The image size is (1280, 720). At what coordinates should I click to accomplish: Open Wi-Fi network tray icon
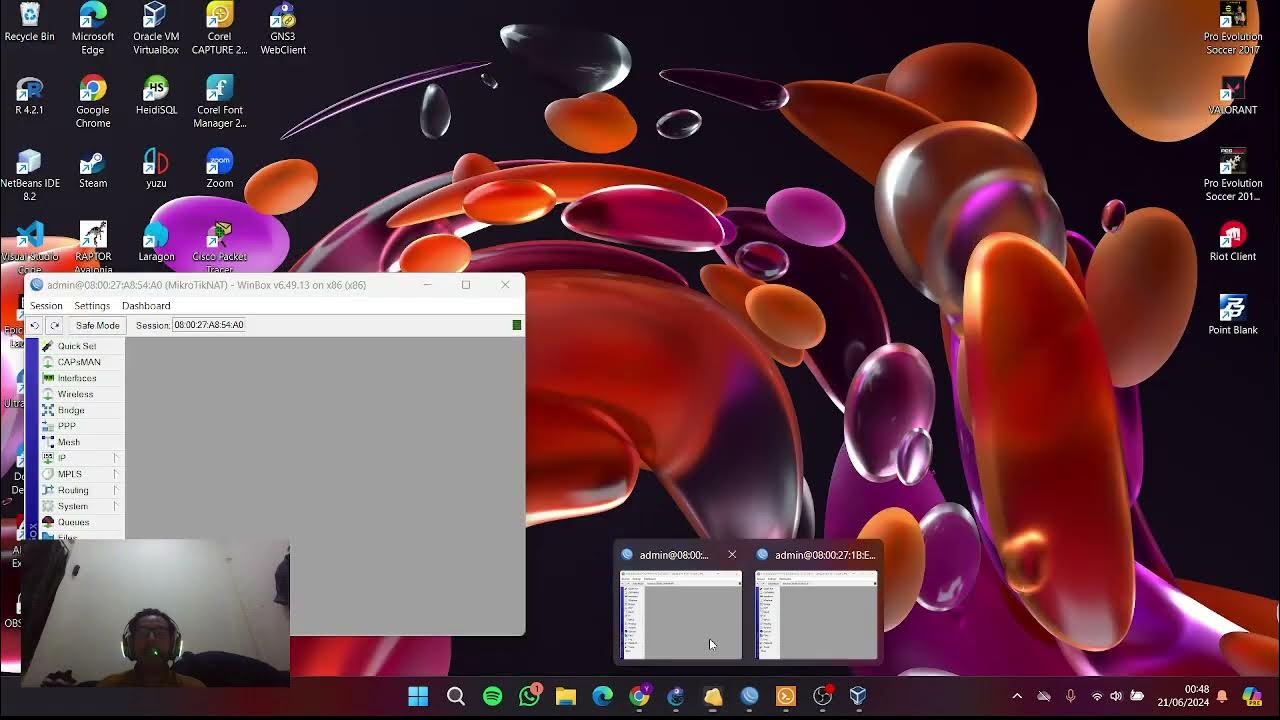point(1097,696)
